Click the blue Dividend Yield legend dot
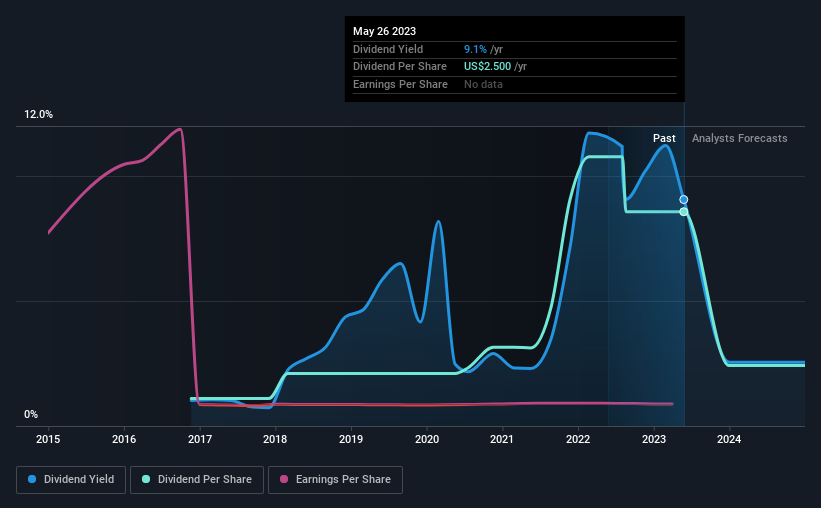 pyautogui.click(x=32, y=479)
